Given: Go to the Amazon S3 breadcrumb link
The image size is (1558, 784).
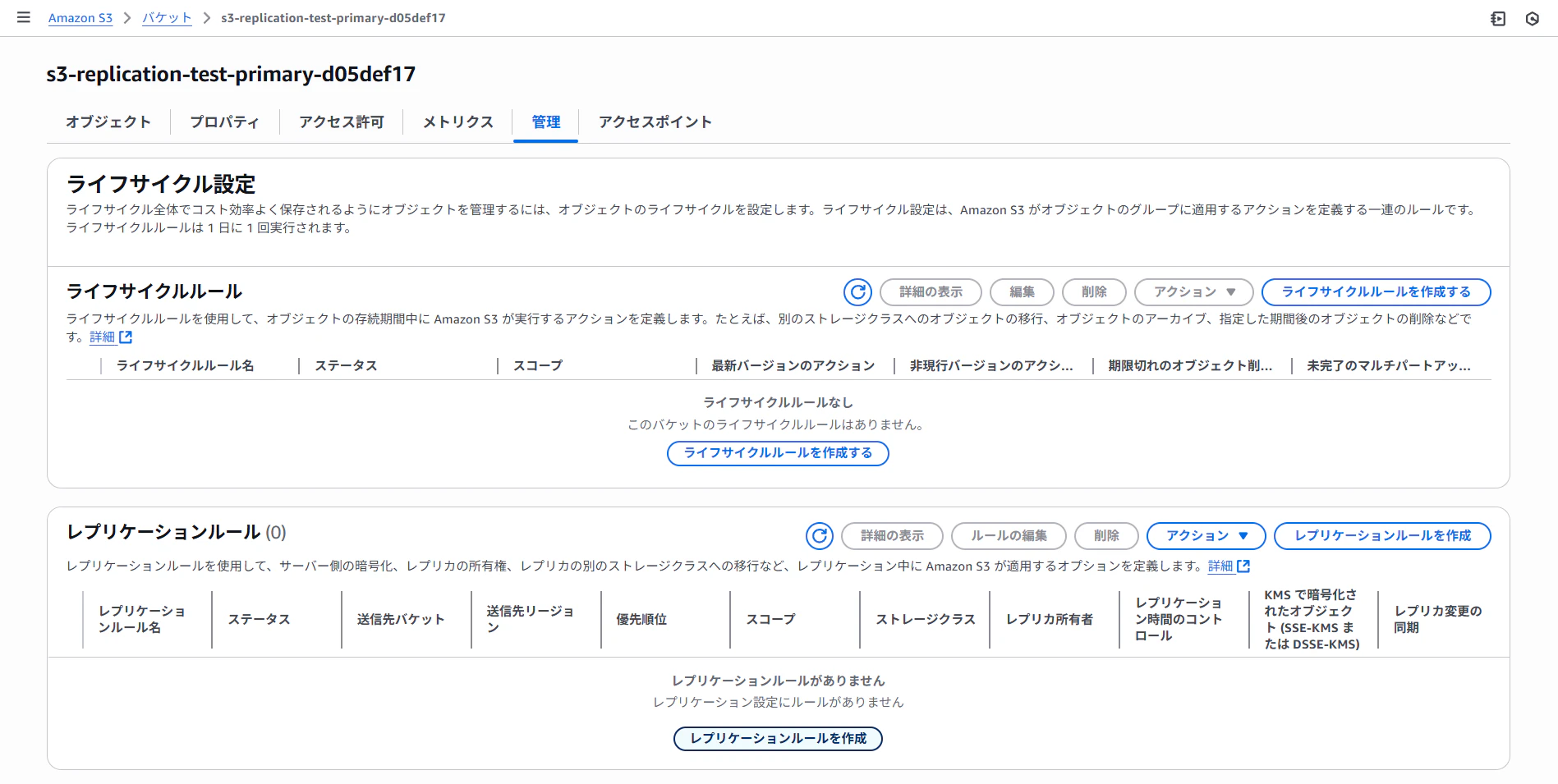Looking at the screenshot, I should tap(80, 17).
